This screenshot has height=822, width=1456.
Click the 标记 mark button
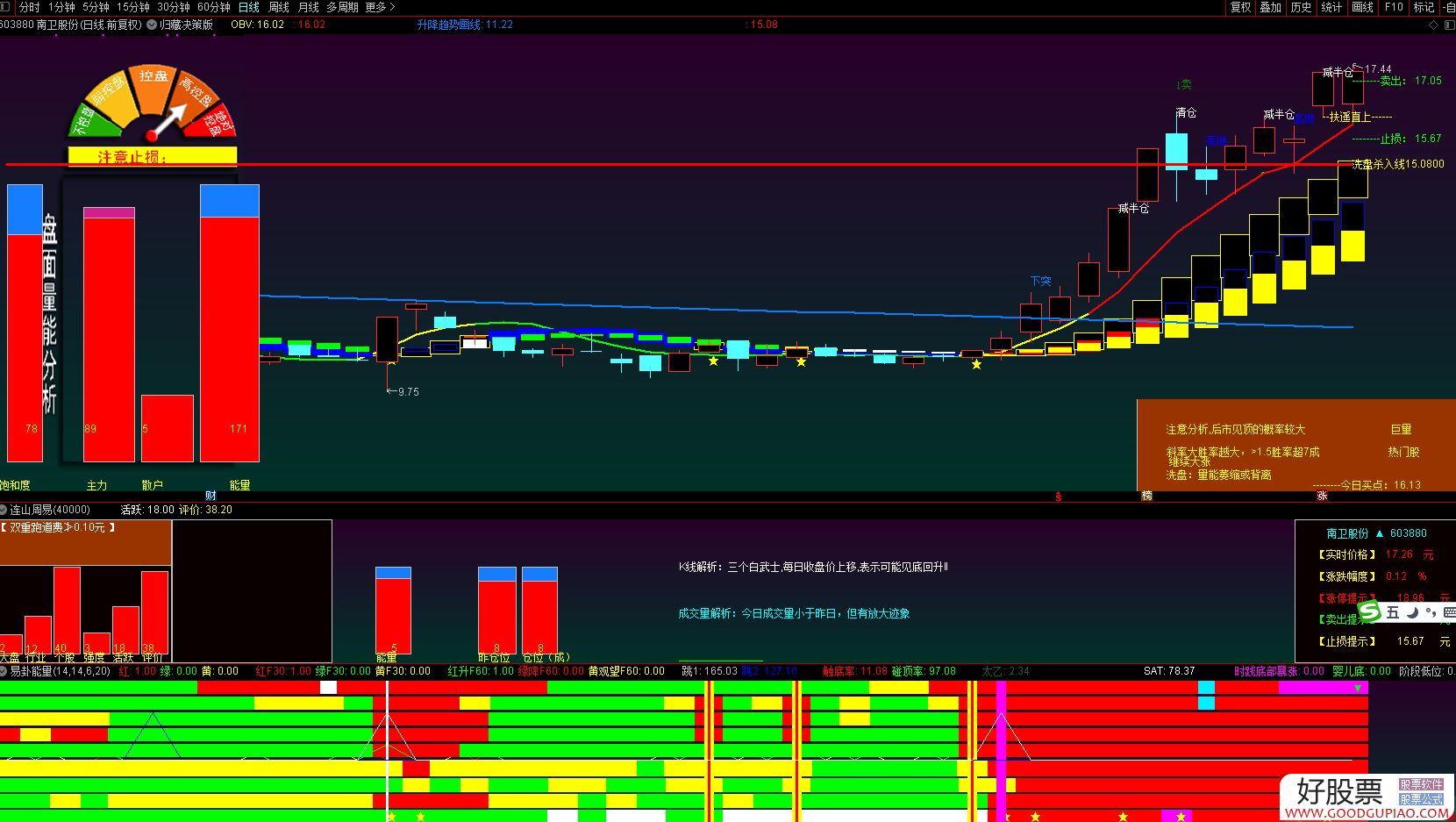(x=1424, y=7)
